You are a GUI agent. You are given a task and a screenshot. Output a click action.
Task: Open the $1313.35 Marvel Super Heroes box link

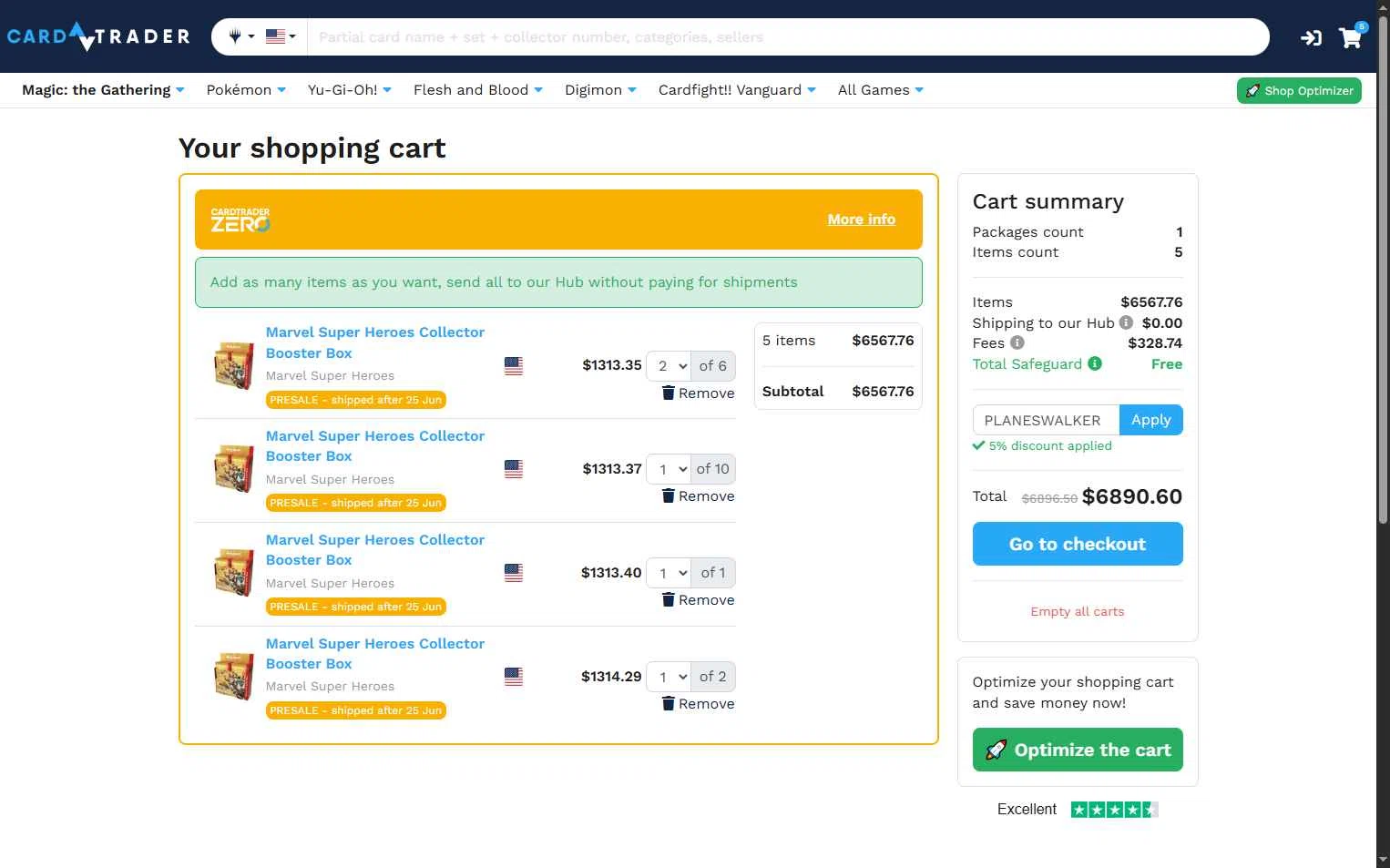[375, 342]
